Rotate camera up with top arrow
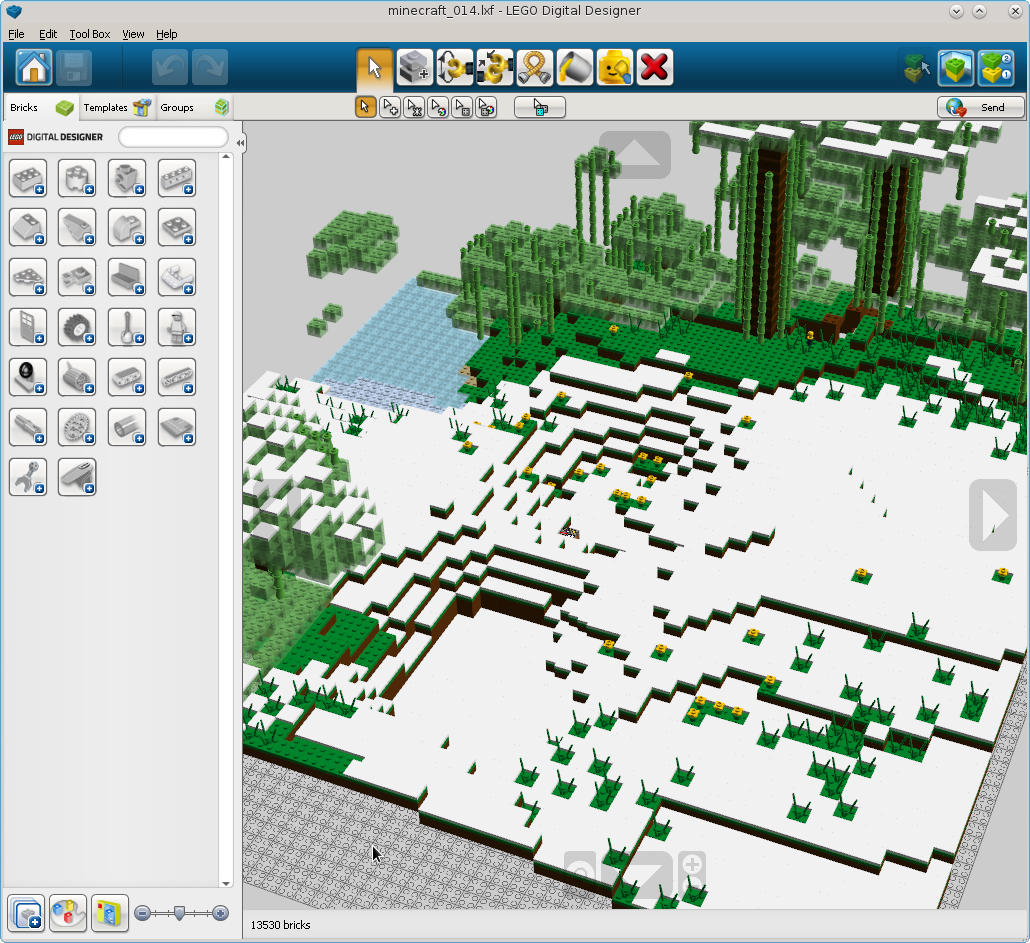Viewport: 1030px width, 943px height. click(635, 154)
